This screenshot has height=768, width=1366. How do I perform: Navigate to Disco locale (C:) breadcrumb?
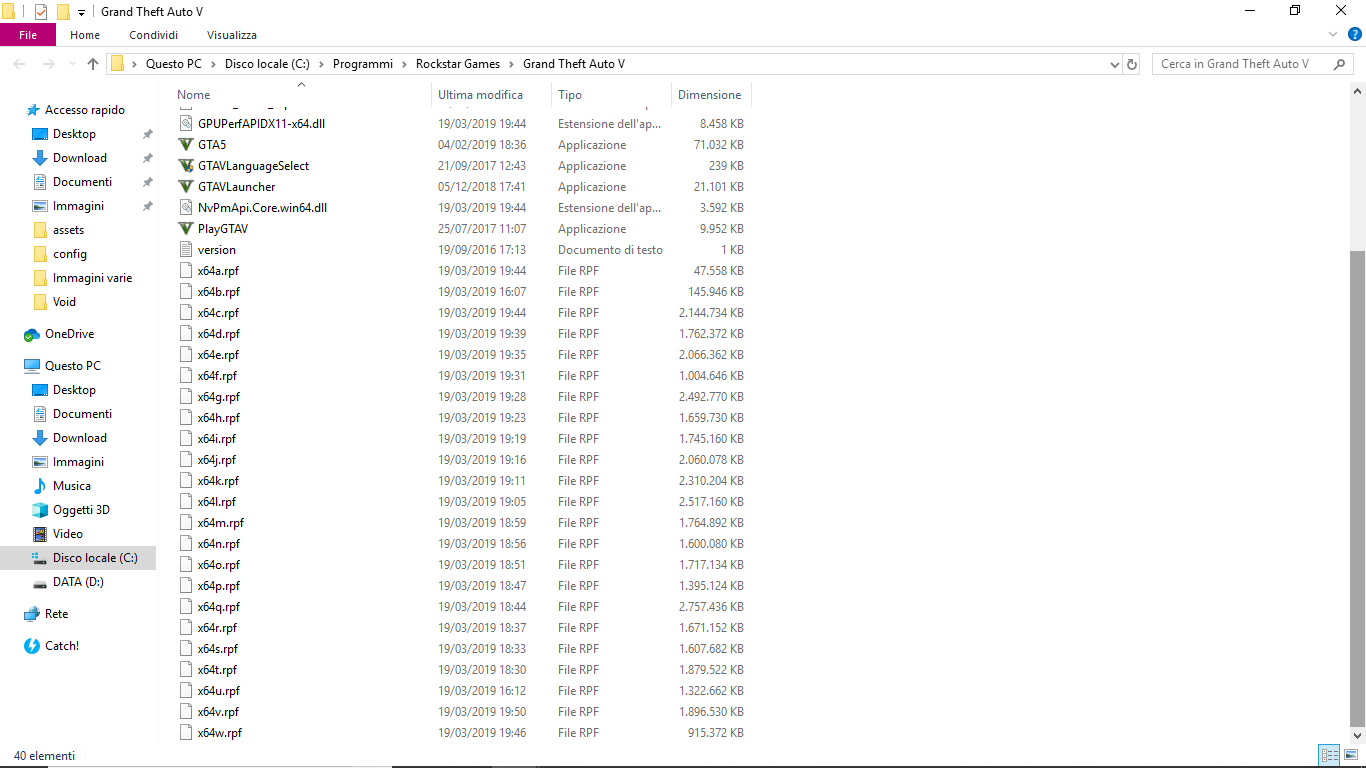coord(266,64)
